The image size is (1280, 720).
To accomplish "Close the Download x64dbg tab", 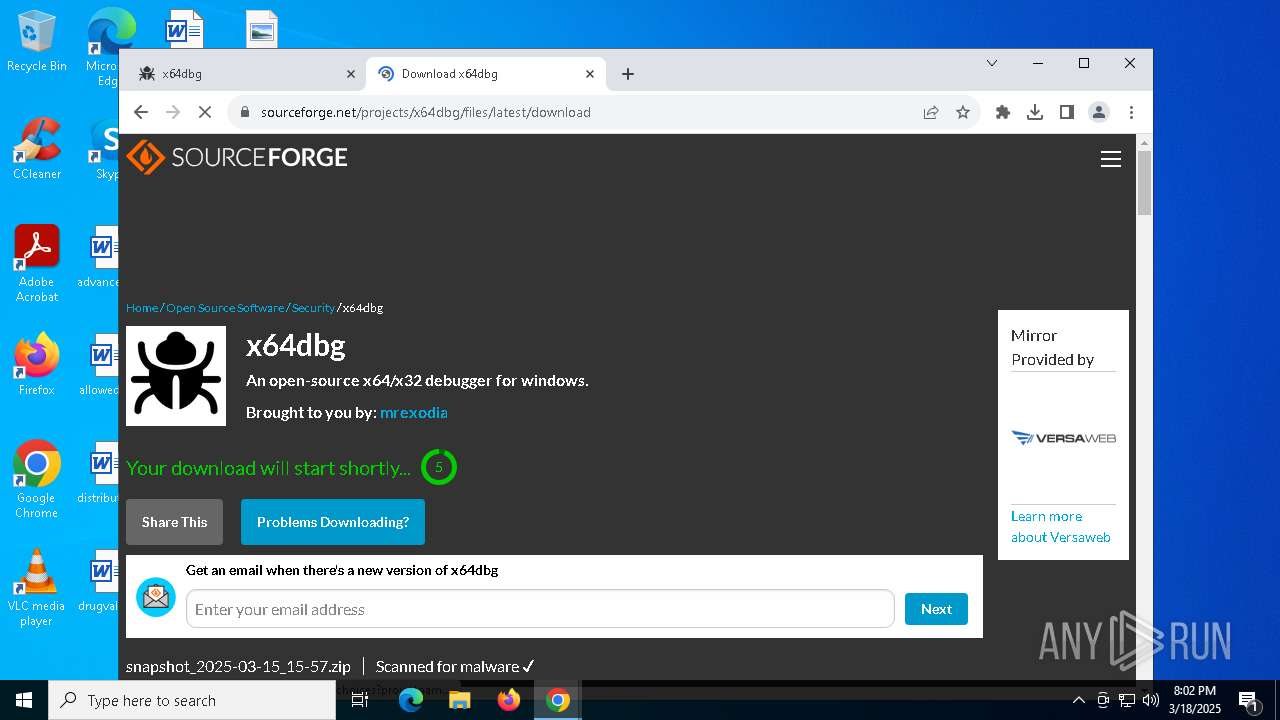I will [590, 74].
